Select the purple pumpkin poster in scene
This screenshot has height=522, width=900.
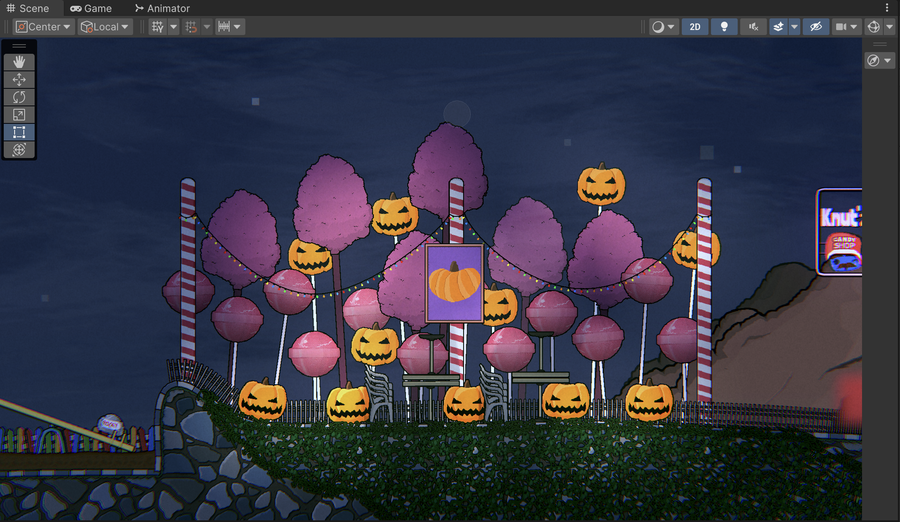pos(455,283)
